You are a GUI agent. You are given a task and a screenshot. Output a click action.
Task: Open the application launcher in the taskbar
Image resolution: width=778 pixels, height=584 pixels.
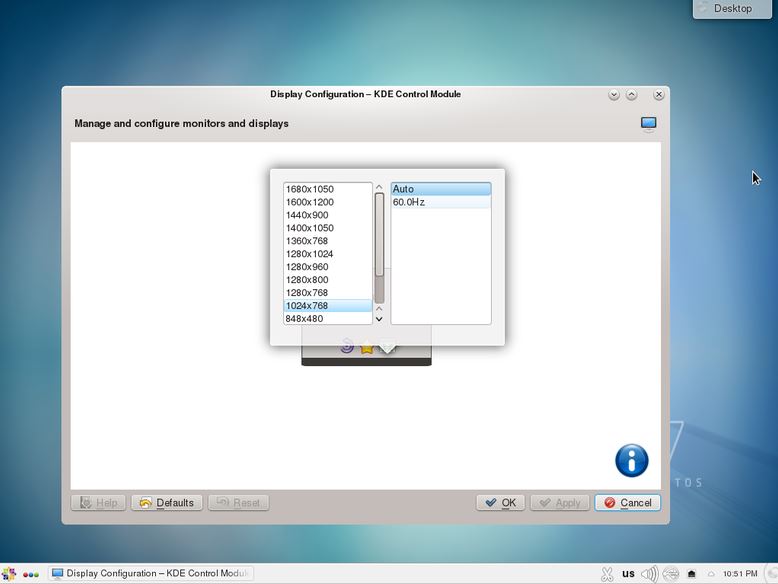pyautogui.click(x=8, y=574)
